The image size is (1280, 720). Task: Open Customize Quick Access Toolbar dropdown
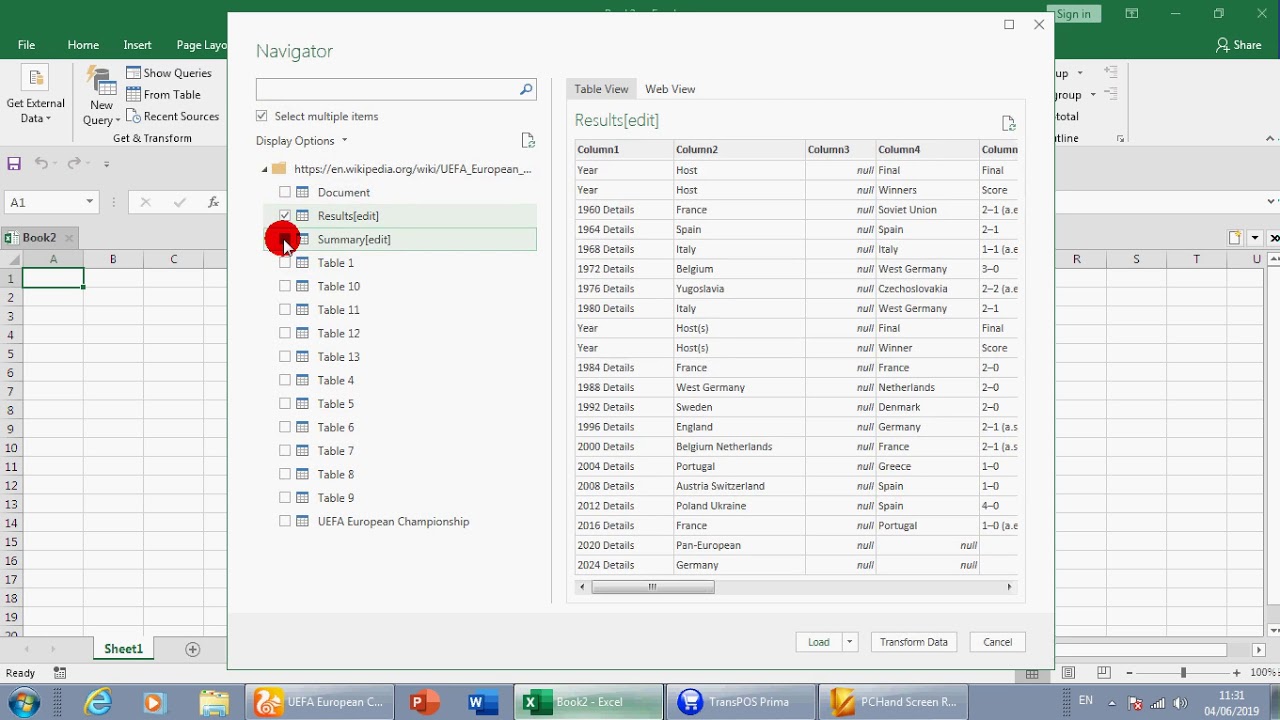tap(106, 163)
